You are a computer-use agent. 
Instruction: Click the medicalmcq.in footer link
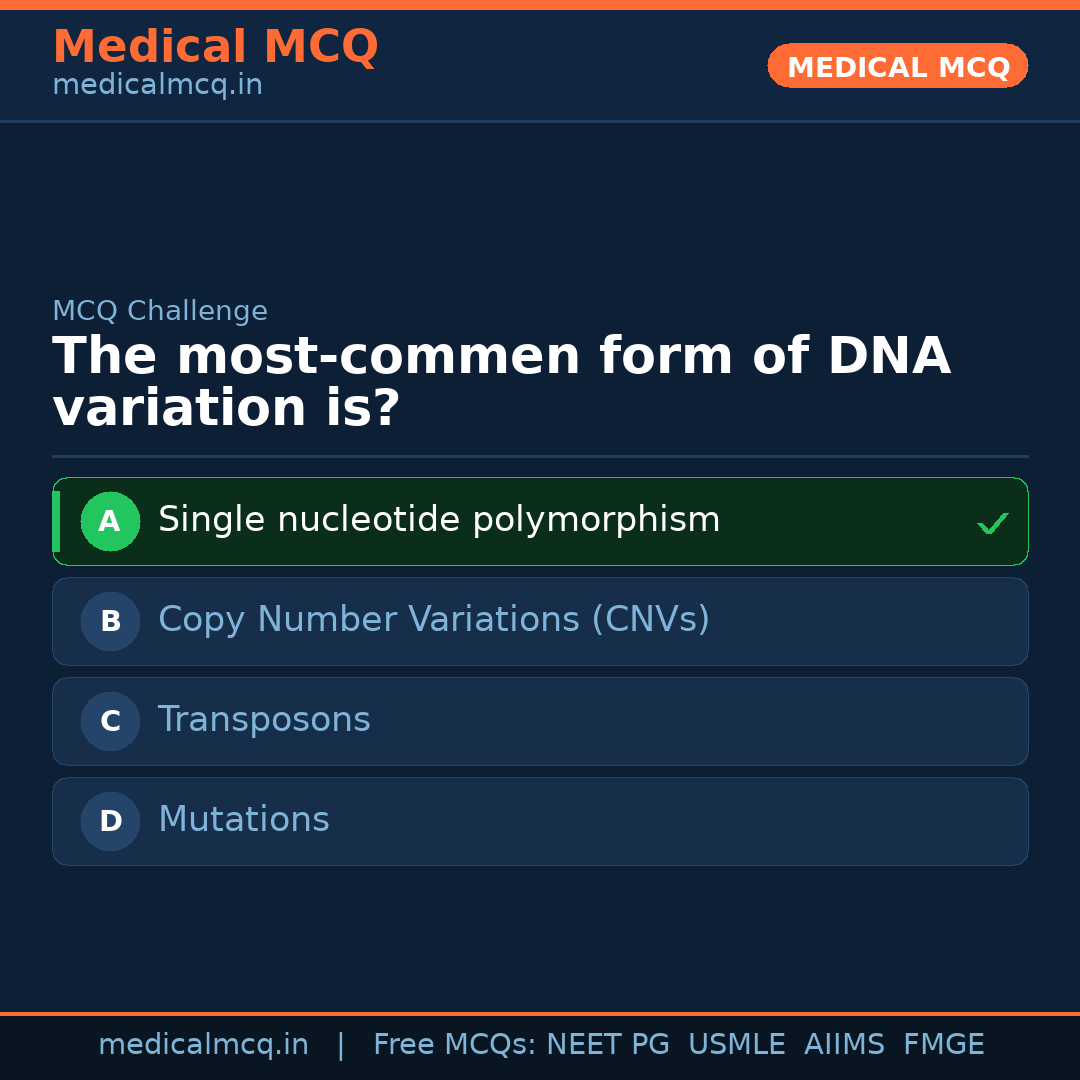click(x=204, y=1044)
